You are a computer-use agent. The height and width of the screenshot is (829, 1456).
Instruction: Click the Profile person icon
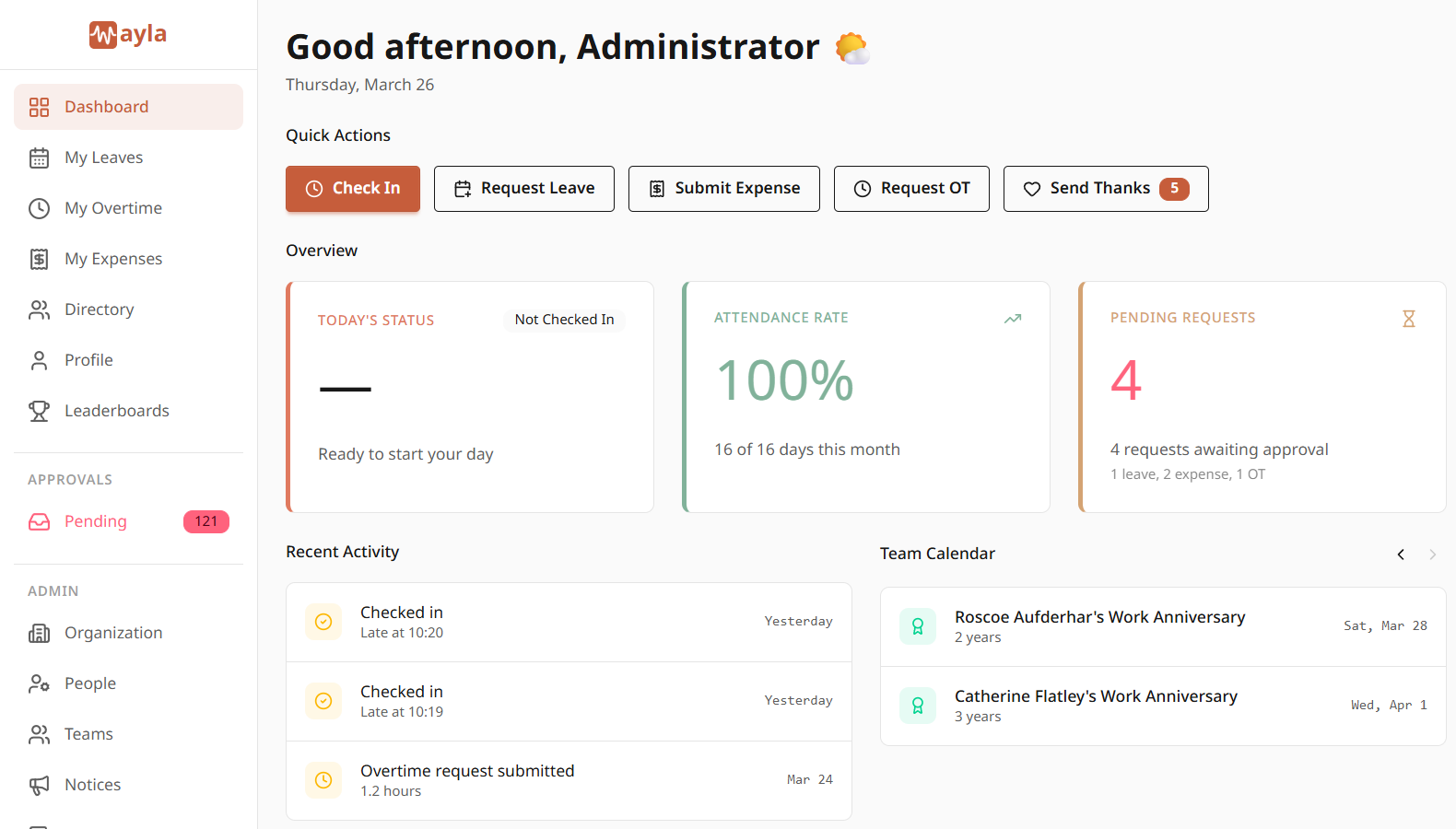pos(39,360)
